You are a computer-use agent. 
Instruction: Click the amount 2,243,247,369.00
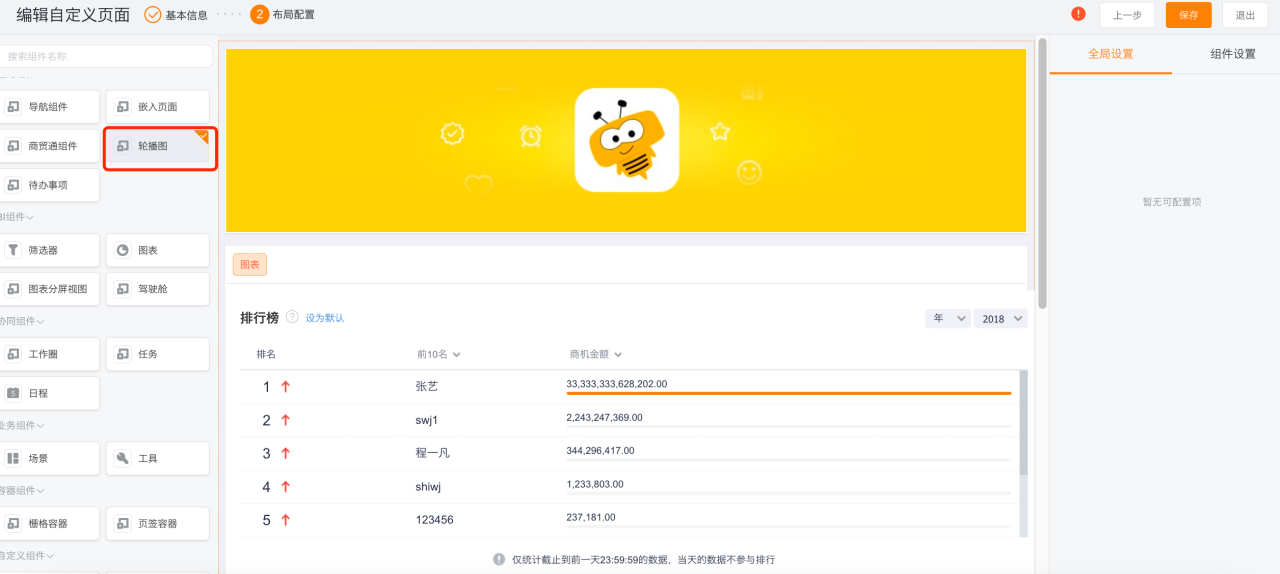point(604,418)
